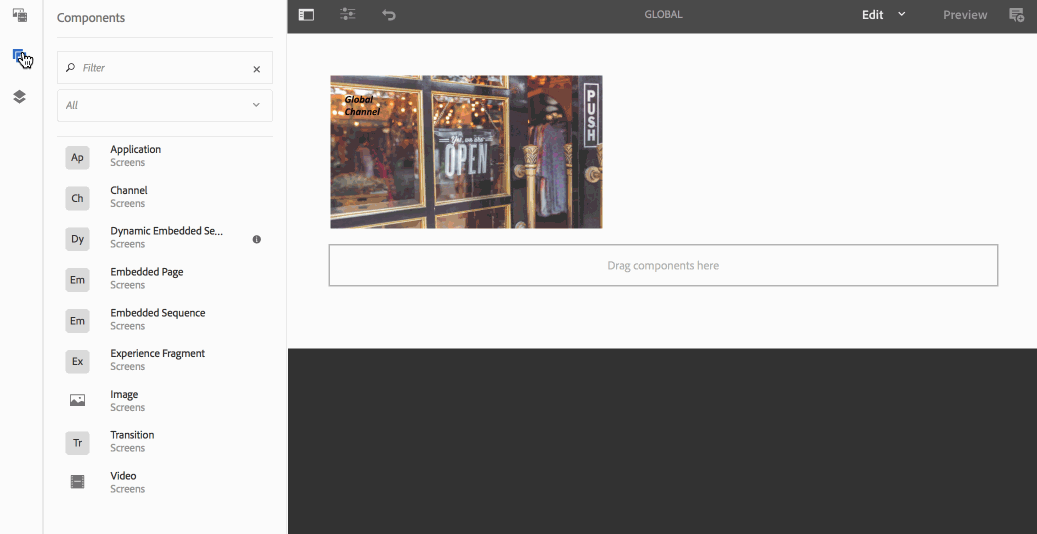Click the Transition component label
Image resolution: width=1037 pixels, height=534 pixels.
(132, 435)
